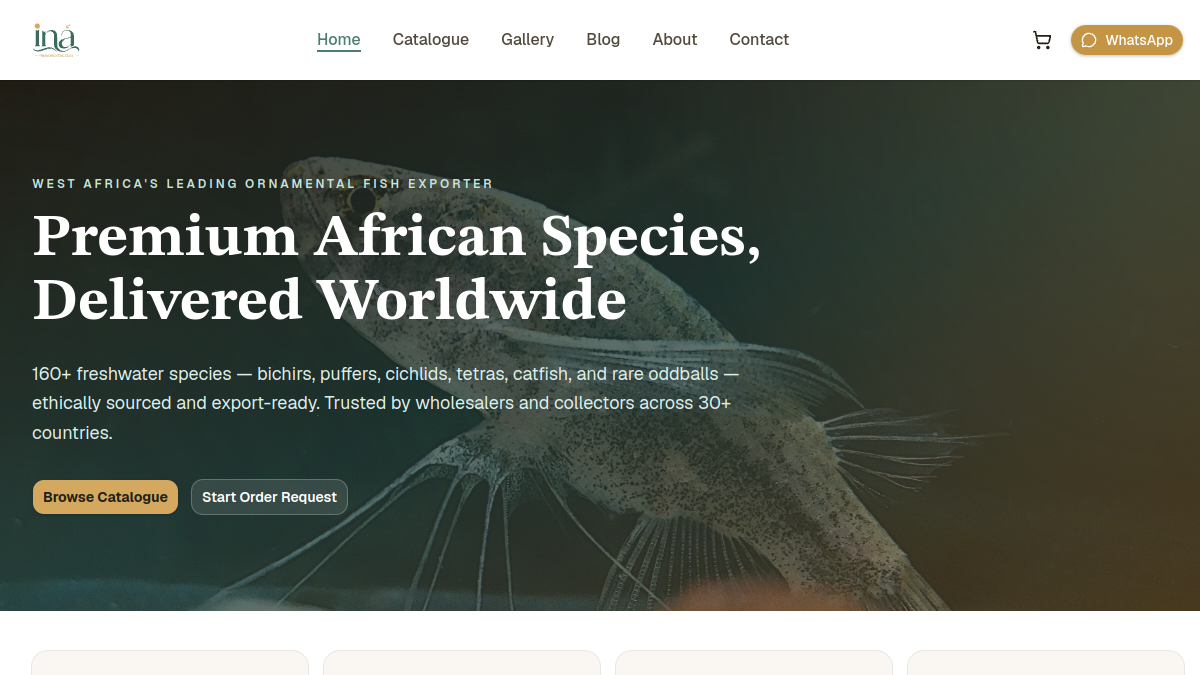The width and height of the screenshot is (1200, 675).
Task: Click Start Order Request button
Action: tap(269, 497)
